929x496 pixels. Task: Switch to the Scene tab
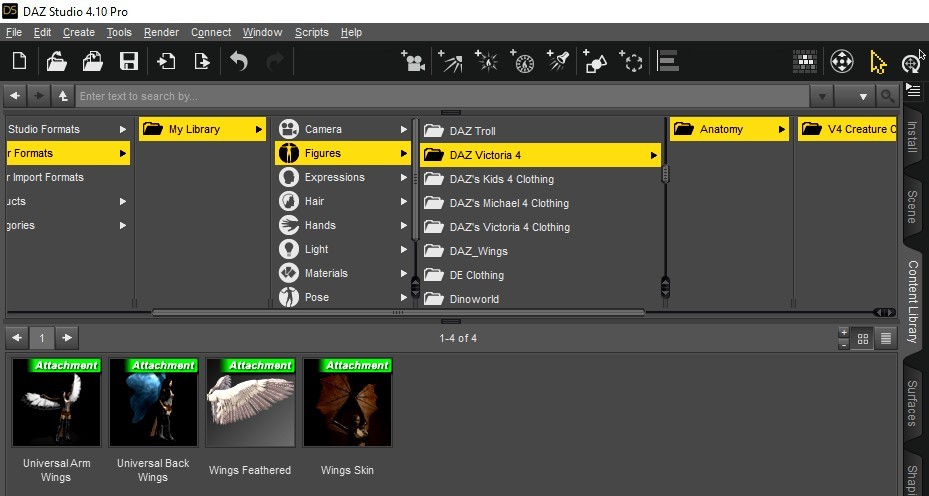point(912,207)
